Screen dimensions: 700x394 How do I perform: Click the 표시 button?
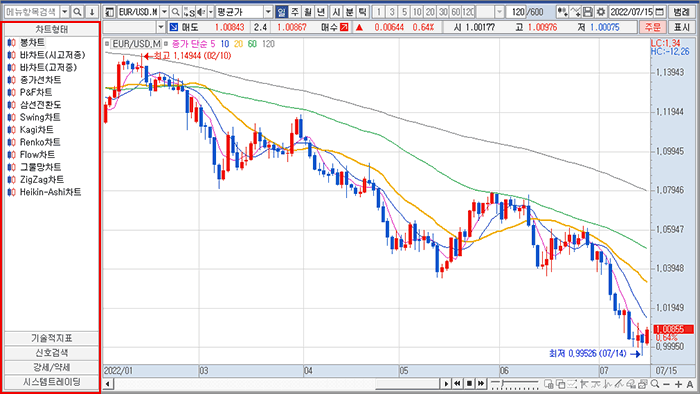click(681, 27)
